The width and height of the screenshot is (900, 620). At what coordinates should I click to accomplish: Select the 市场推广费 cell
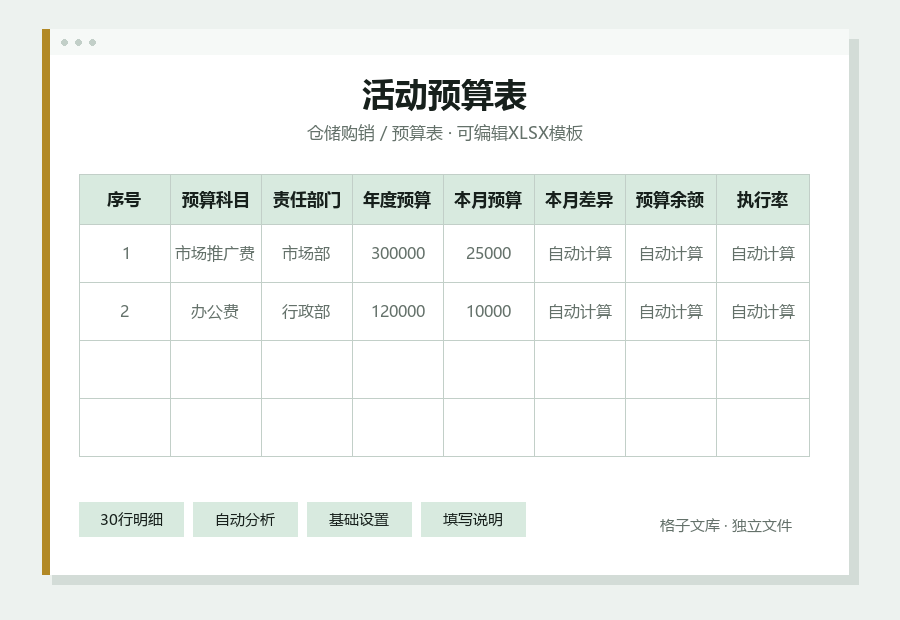216,253
